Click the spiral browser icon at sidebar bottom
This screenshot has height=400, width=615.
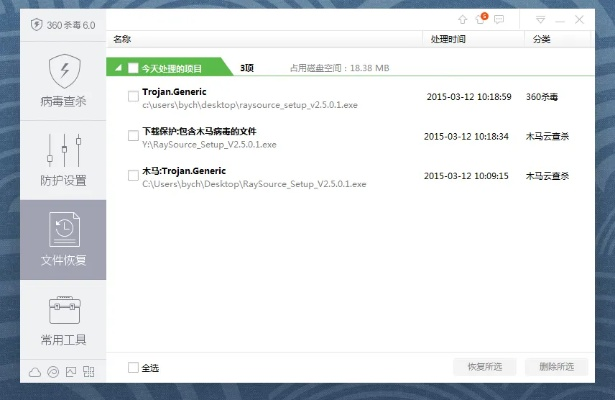(53, 372)
